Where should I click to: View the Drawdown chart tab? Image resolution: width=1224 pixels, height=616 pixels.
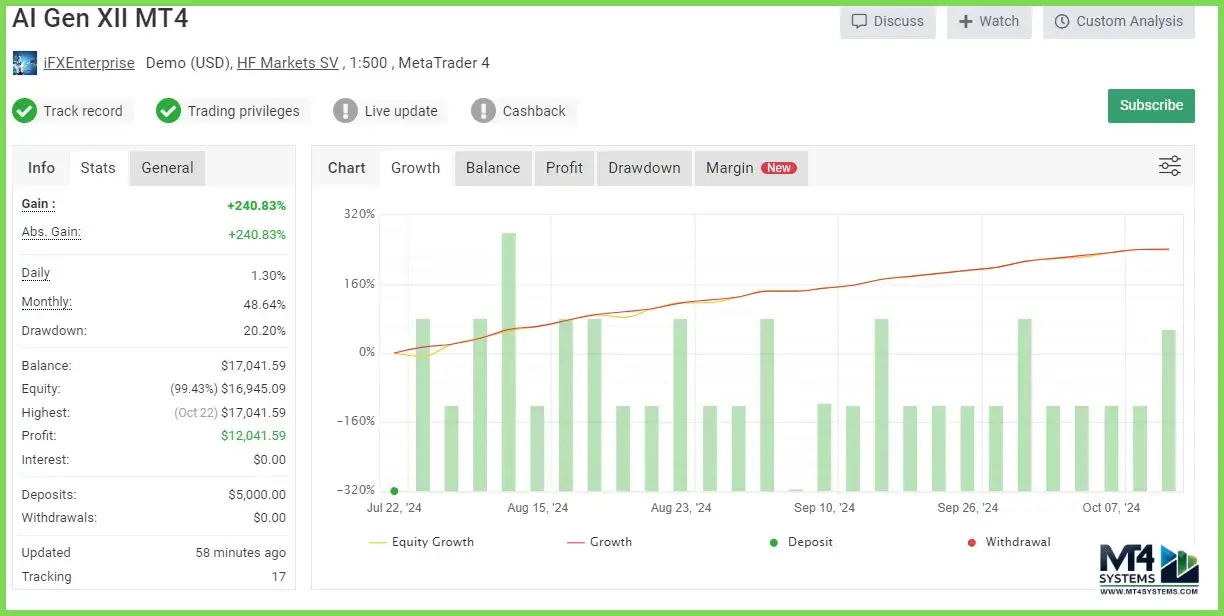(x=644, y=168)
